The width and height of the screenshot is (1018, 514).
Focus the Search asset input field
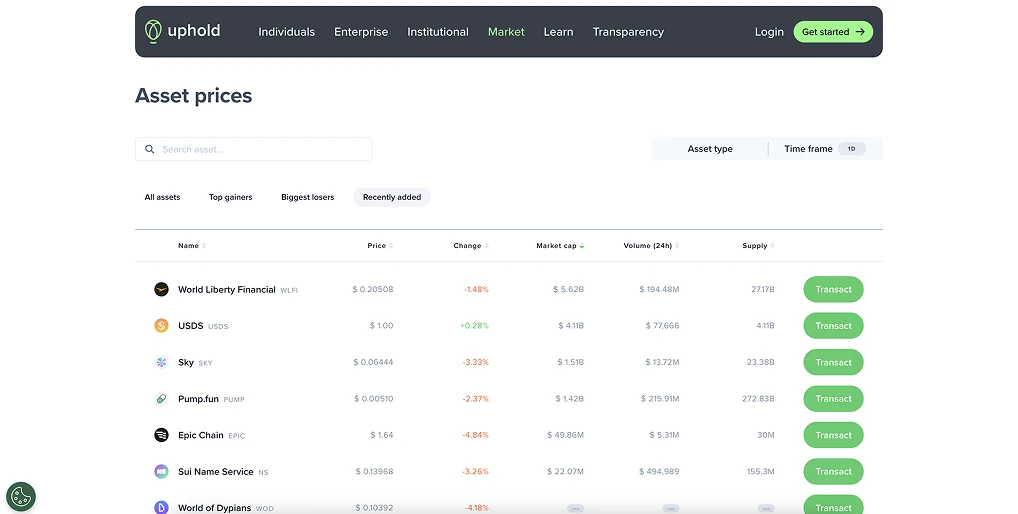click(254, 149)
